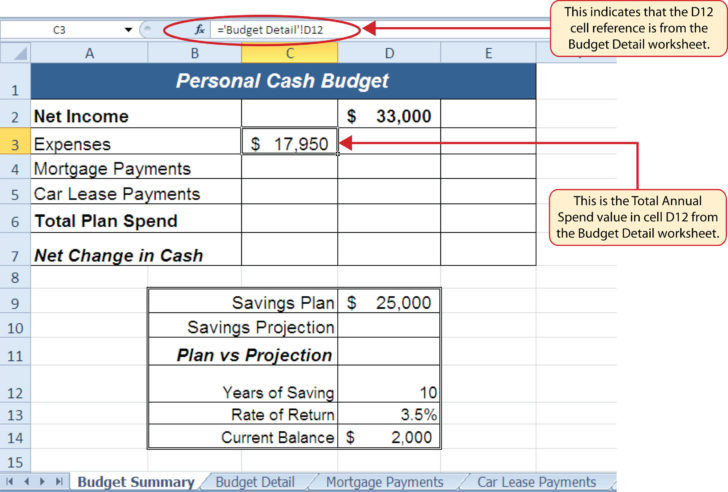Select column E header
The height and width of the screenshot is (492, 728).
(x=488, y=53)
